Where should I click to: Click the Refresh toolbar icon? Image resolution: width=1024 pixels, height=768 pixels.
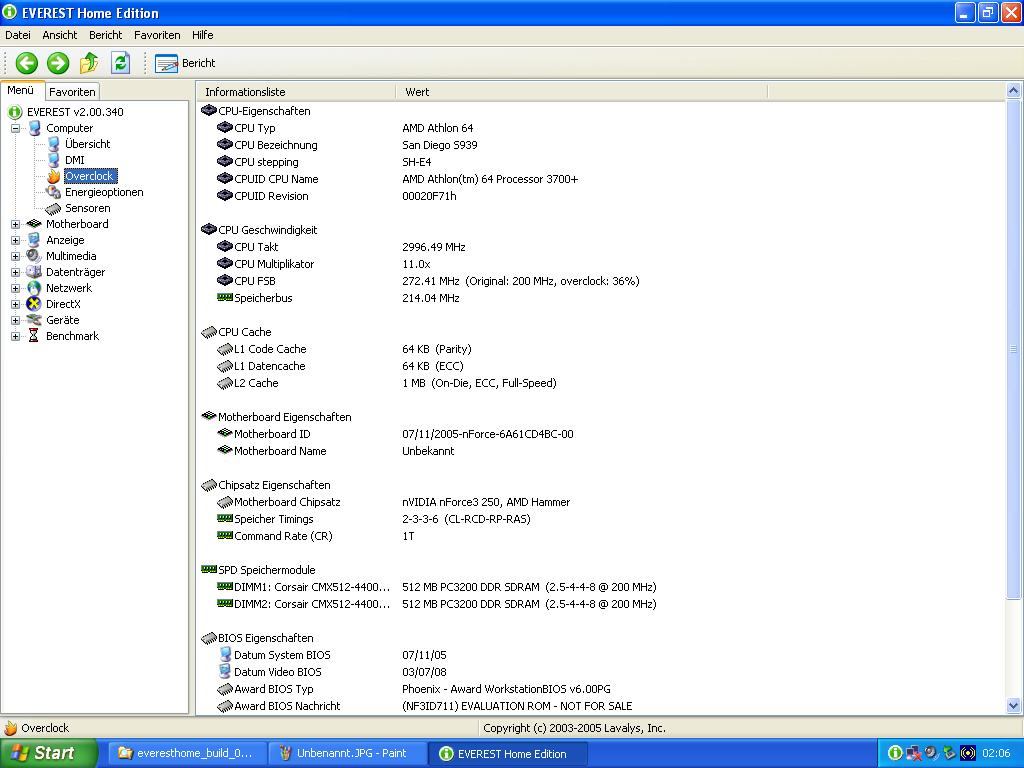(120, 63)
